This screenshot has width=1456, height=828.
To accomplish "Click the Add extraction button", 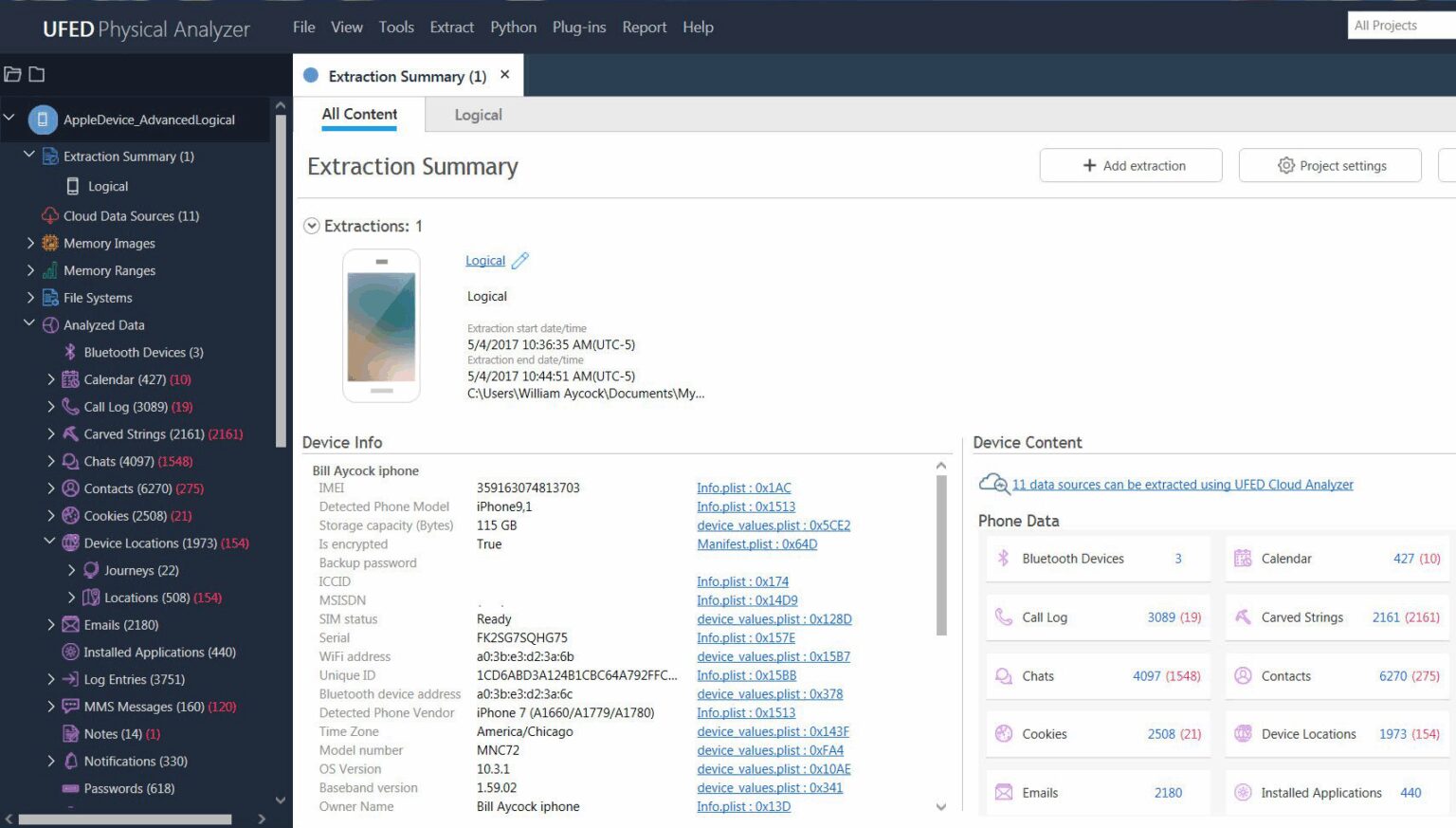I will [1131, 165].
